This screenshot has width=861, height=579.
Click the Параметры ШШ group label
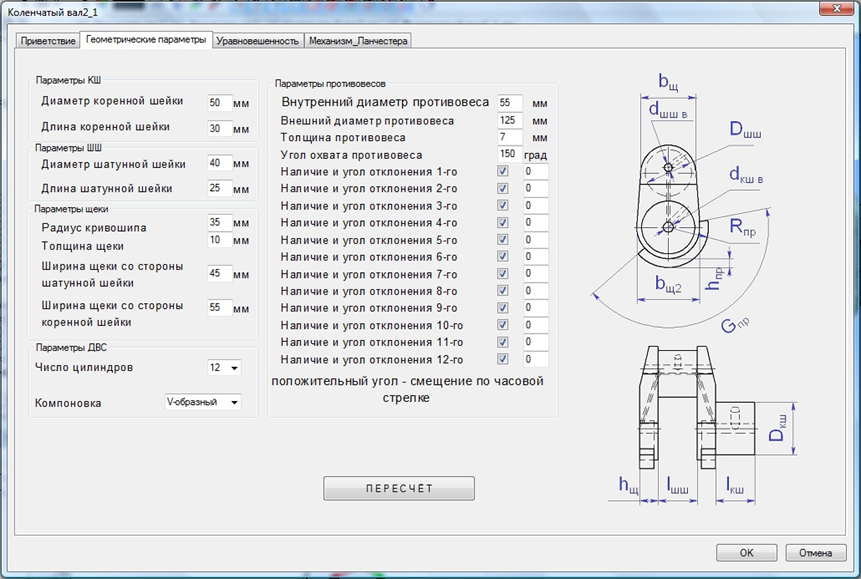point(68,148)
